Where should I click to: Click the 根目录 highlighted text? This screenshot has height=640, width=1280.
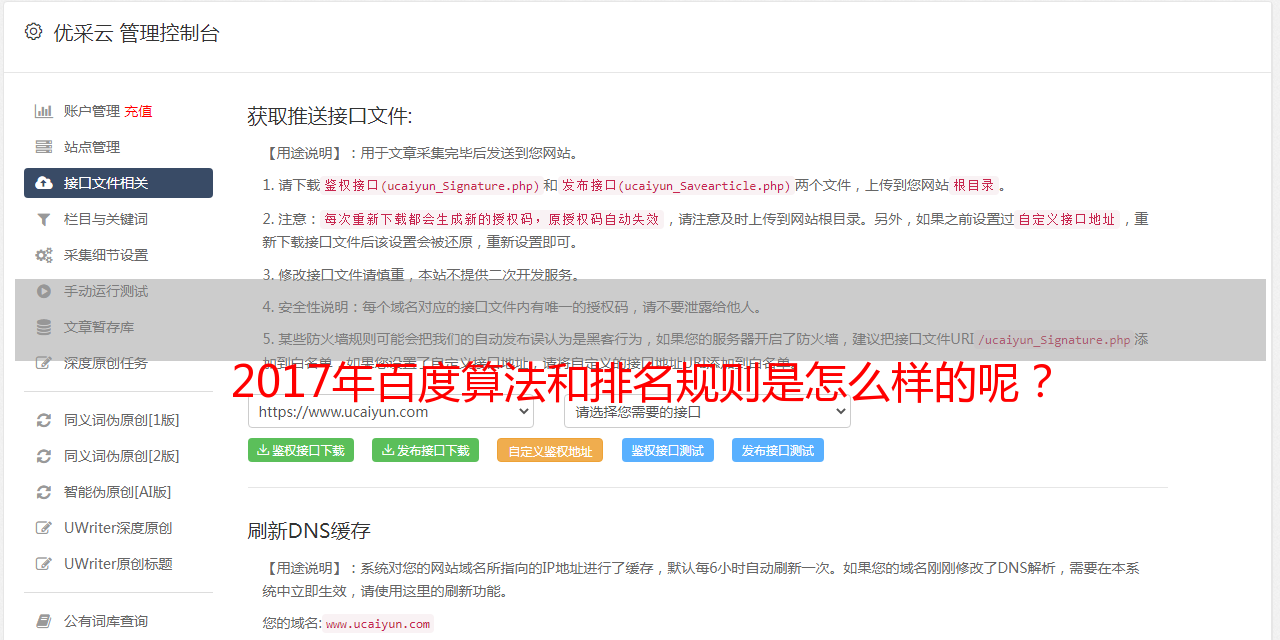(x=974, y=185)
